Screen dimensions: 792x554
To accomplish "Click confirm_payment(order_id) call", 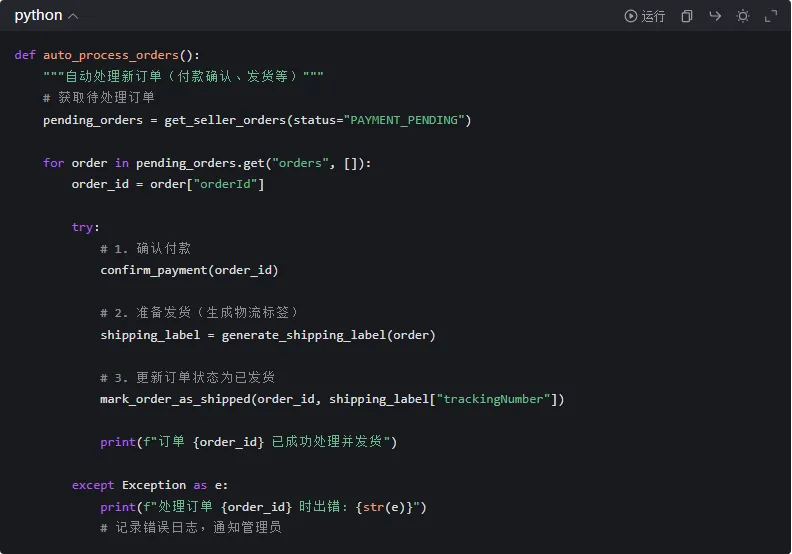I will point(189,270).
